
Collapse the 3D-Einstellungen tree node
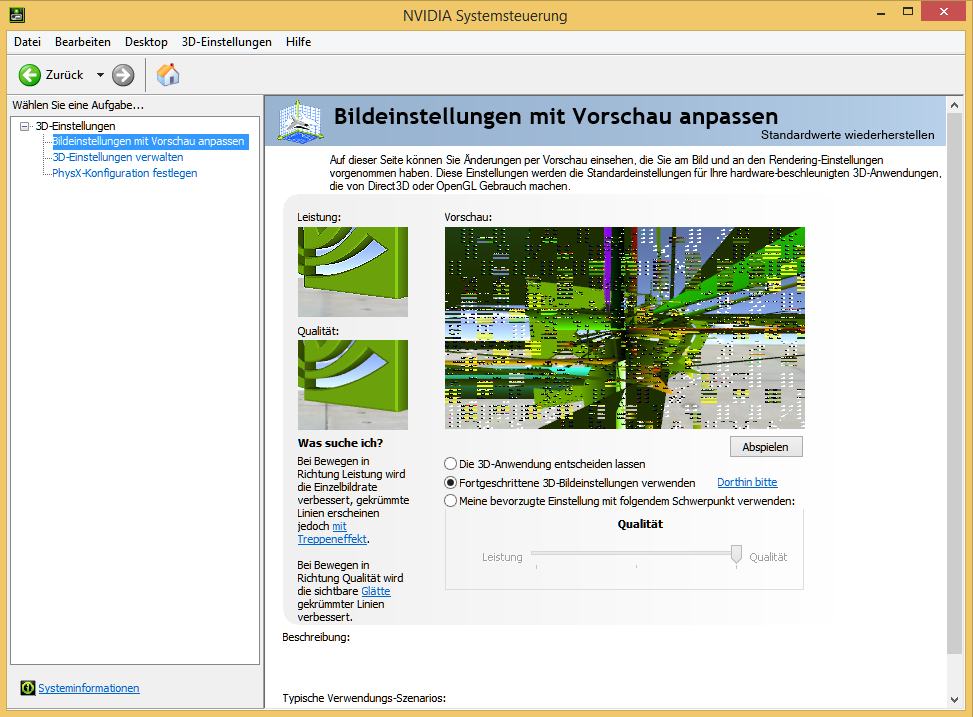[24, 126]
